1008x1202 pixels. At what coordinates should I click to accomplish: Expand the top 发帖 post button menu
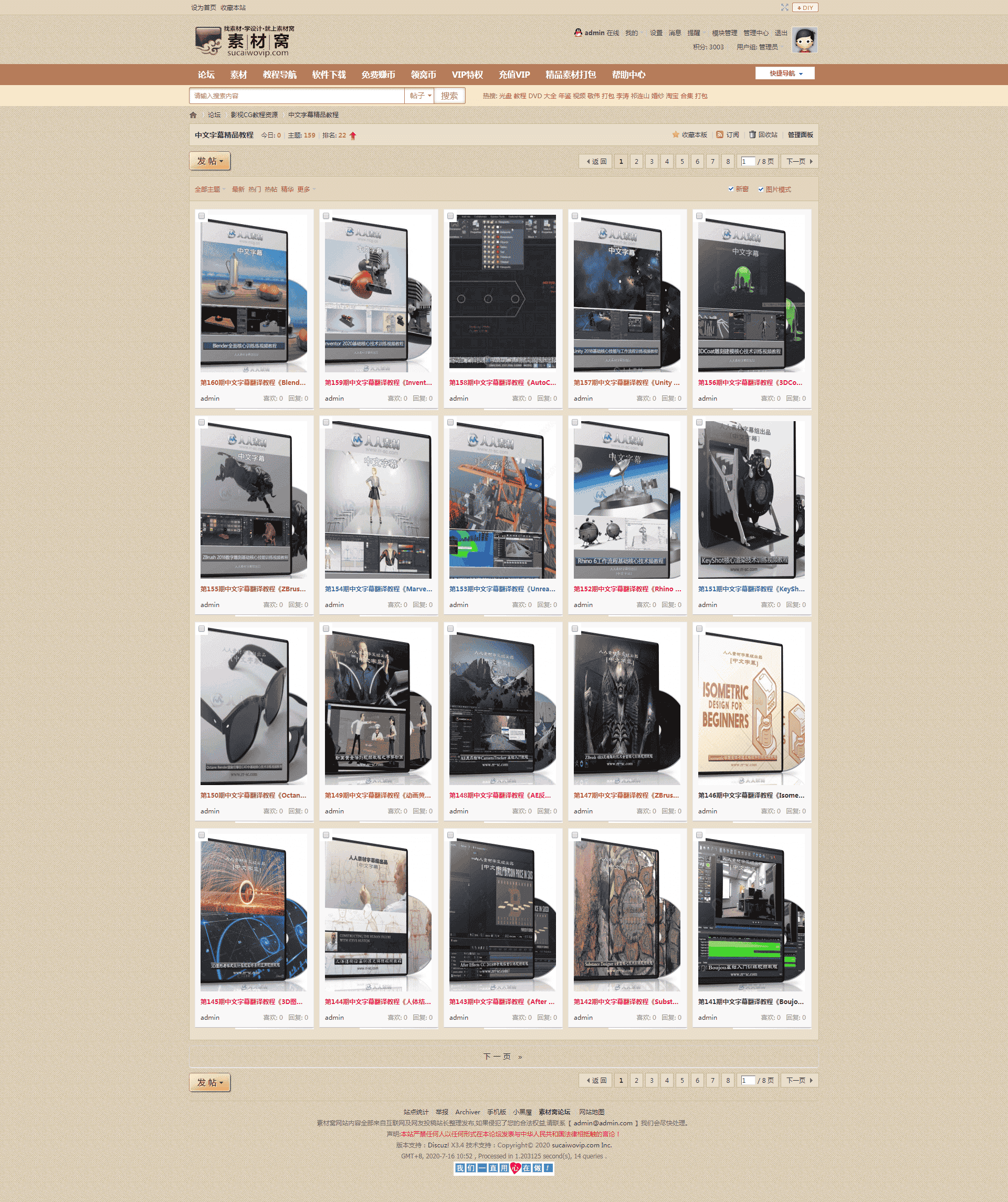209,161
